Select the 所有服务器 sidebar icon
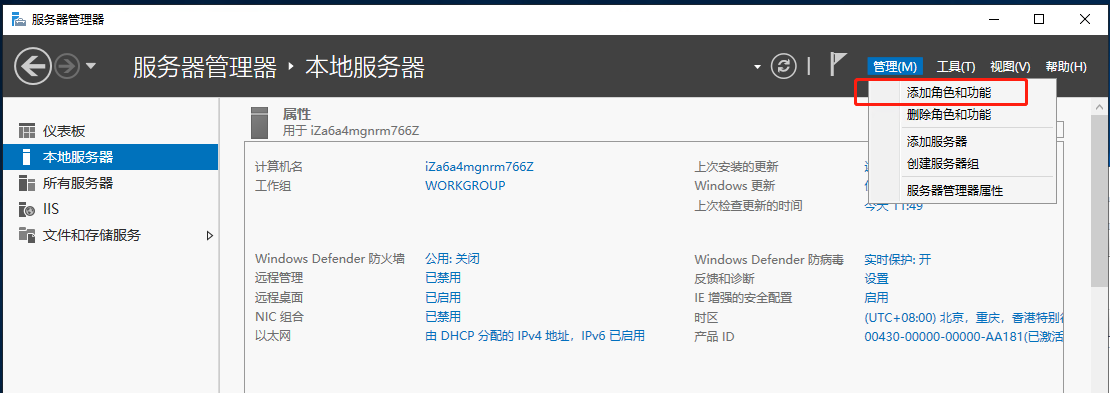Viewport: 1110px width, 393px height. [x=27, y=183]
